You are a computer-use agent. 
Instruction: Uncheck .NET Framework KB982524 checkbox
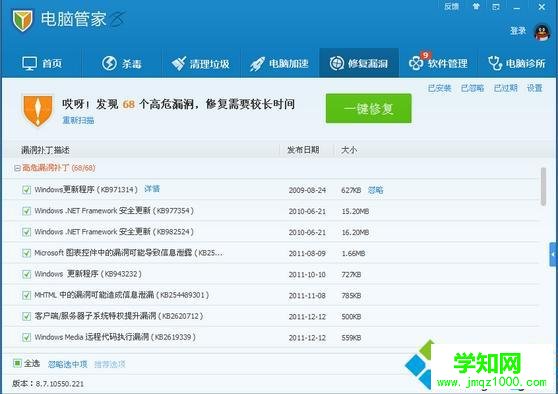(x=26, y=232)
